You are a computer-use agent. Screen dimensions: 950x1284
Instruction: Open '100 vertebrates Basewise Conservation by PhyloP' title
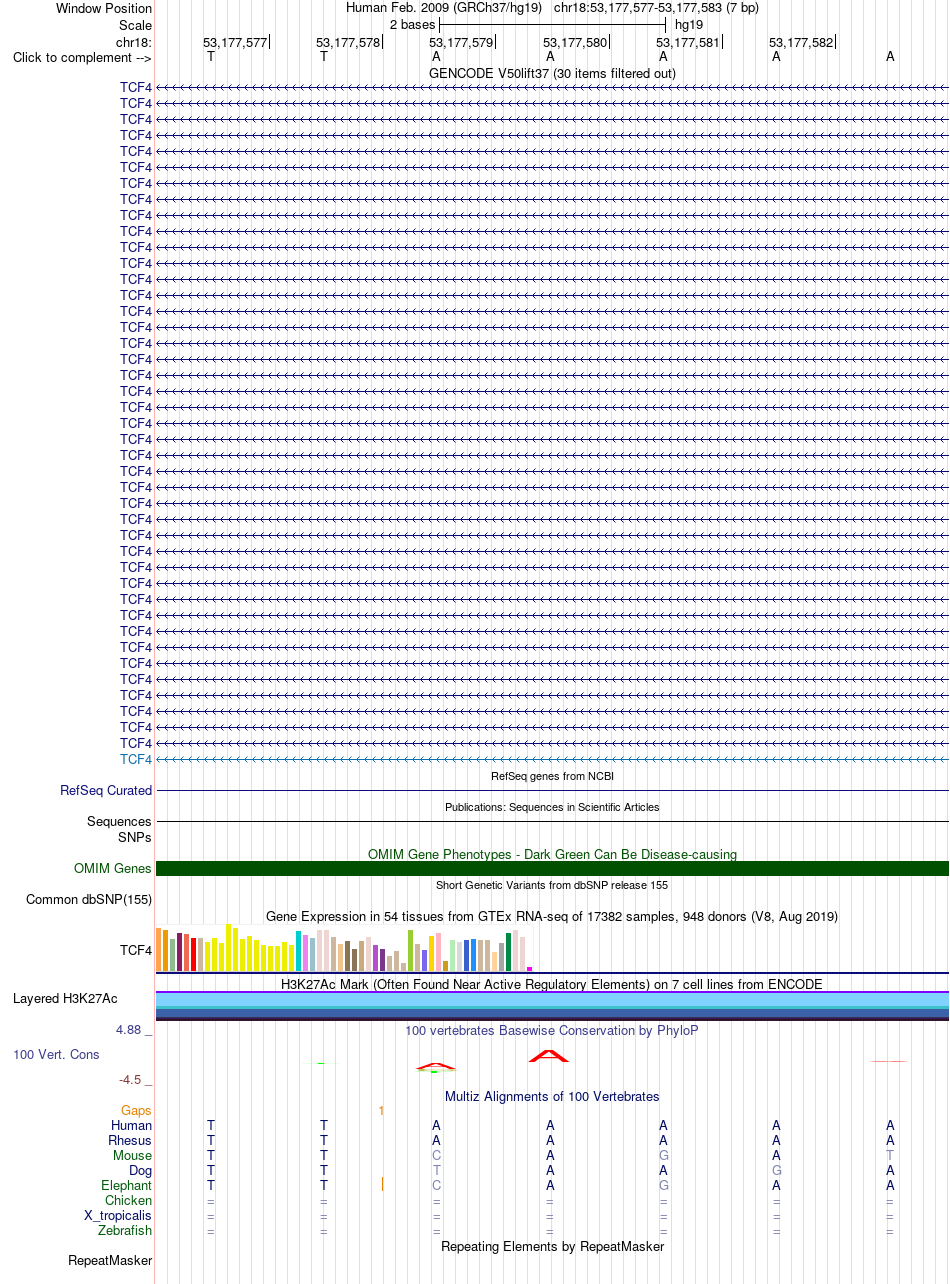click(552, 1030)
